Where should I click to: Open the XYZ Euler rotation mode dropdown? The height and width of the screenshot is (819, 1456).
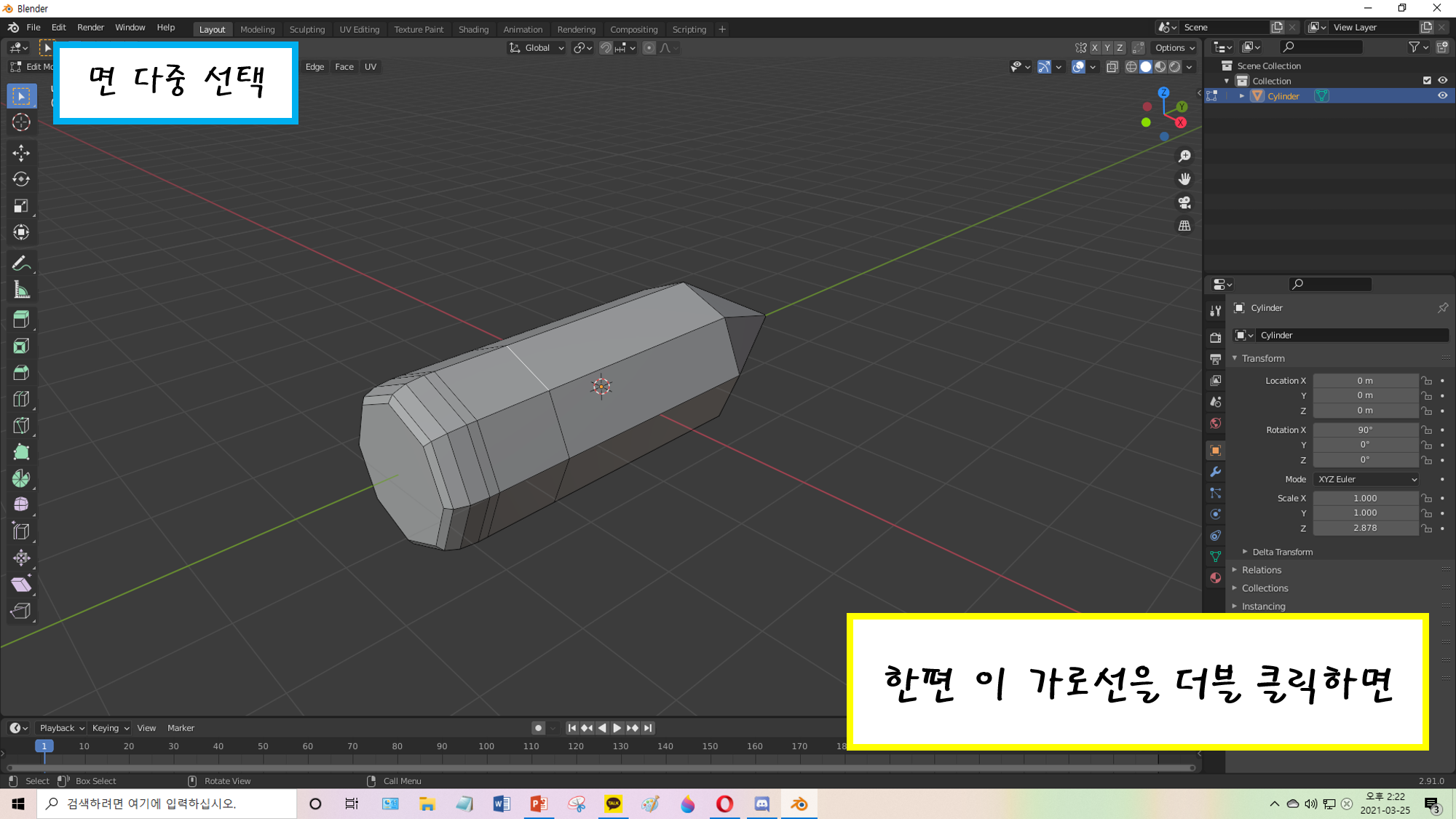tap(1366, 479)
